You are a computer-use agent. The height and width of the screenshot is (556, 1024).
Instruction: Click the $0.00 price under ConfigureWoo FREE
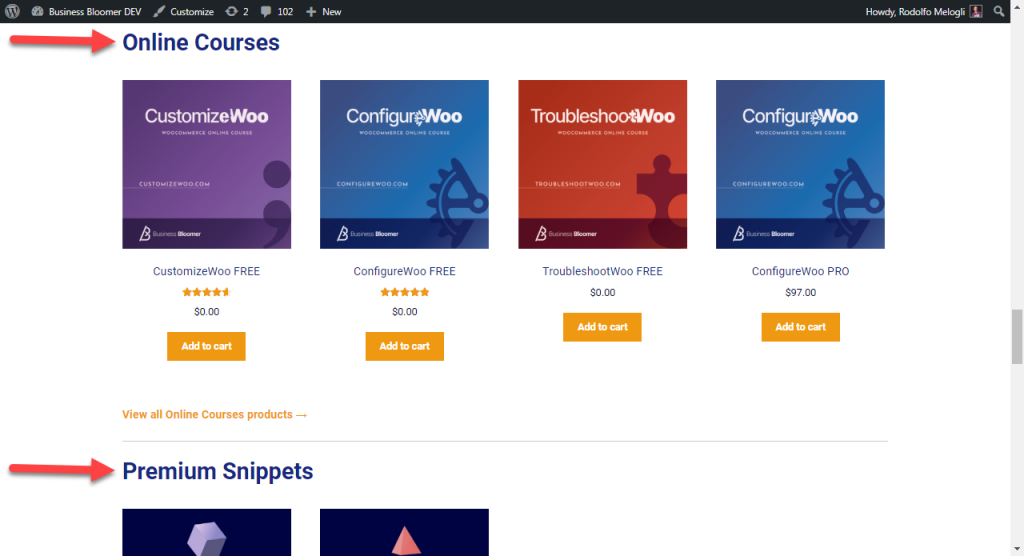(404, 312)
